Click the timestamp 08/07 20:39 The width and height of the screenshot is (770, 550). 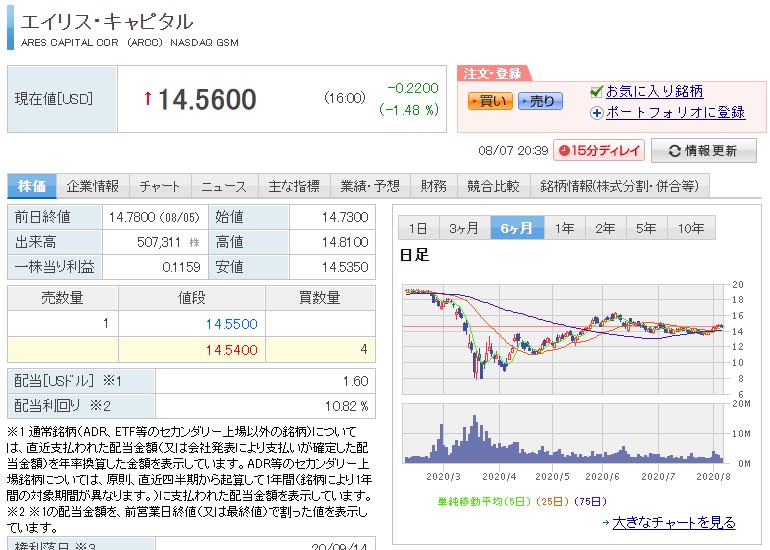coord(513,151)
